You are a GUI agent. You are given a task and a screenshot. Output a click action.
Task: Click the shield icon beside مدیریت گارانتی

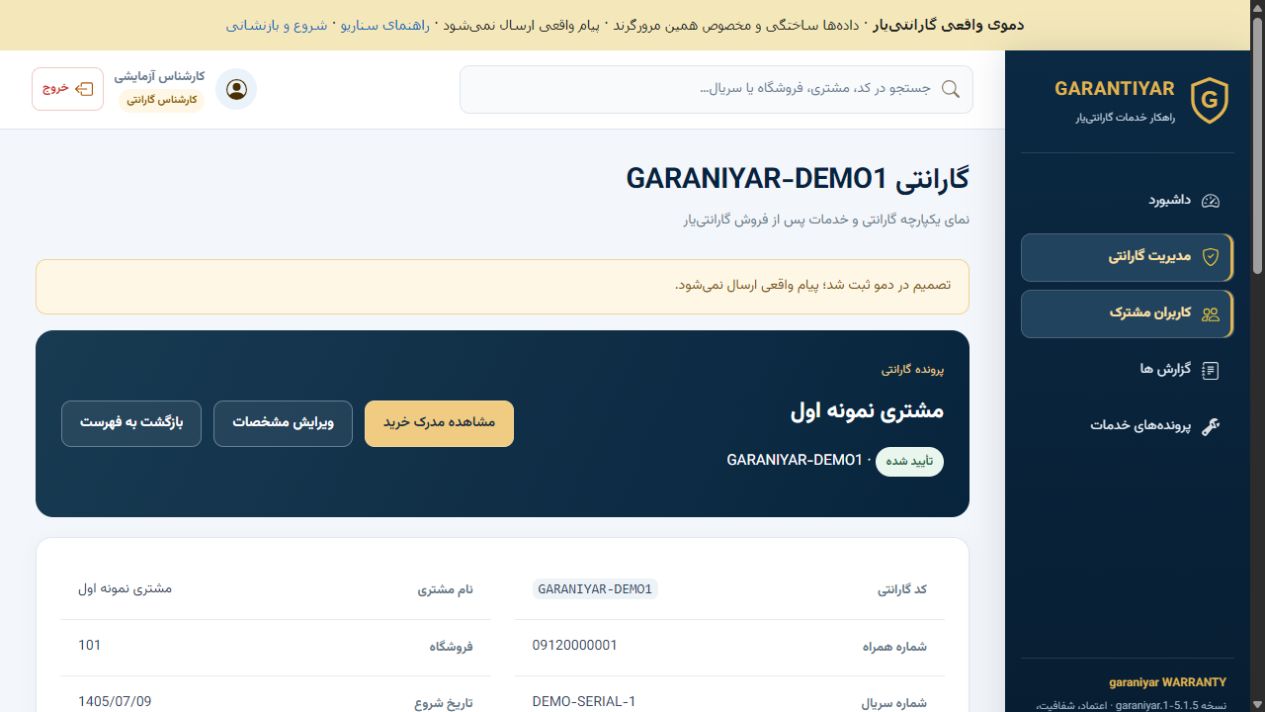pos(1210,257)
